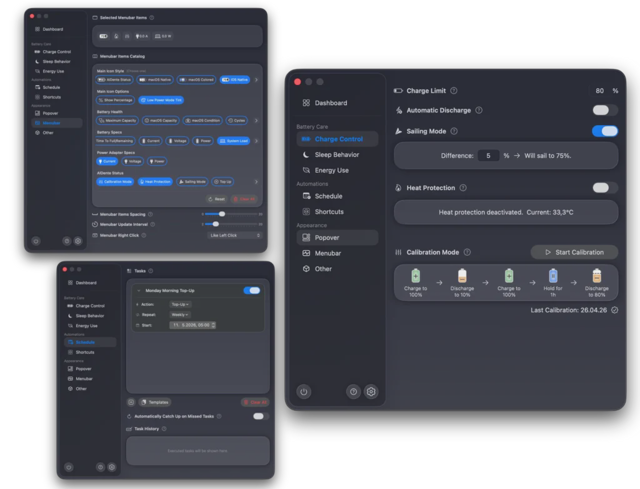Screen dimensions: 640x489
Task: Click help icon beside Automatic Discharge
Action: (479, 110)
